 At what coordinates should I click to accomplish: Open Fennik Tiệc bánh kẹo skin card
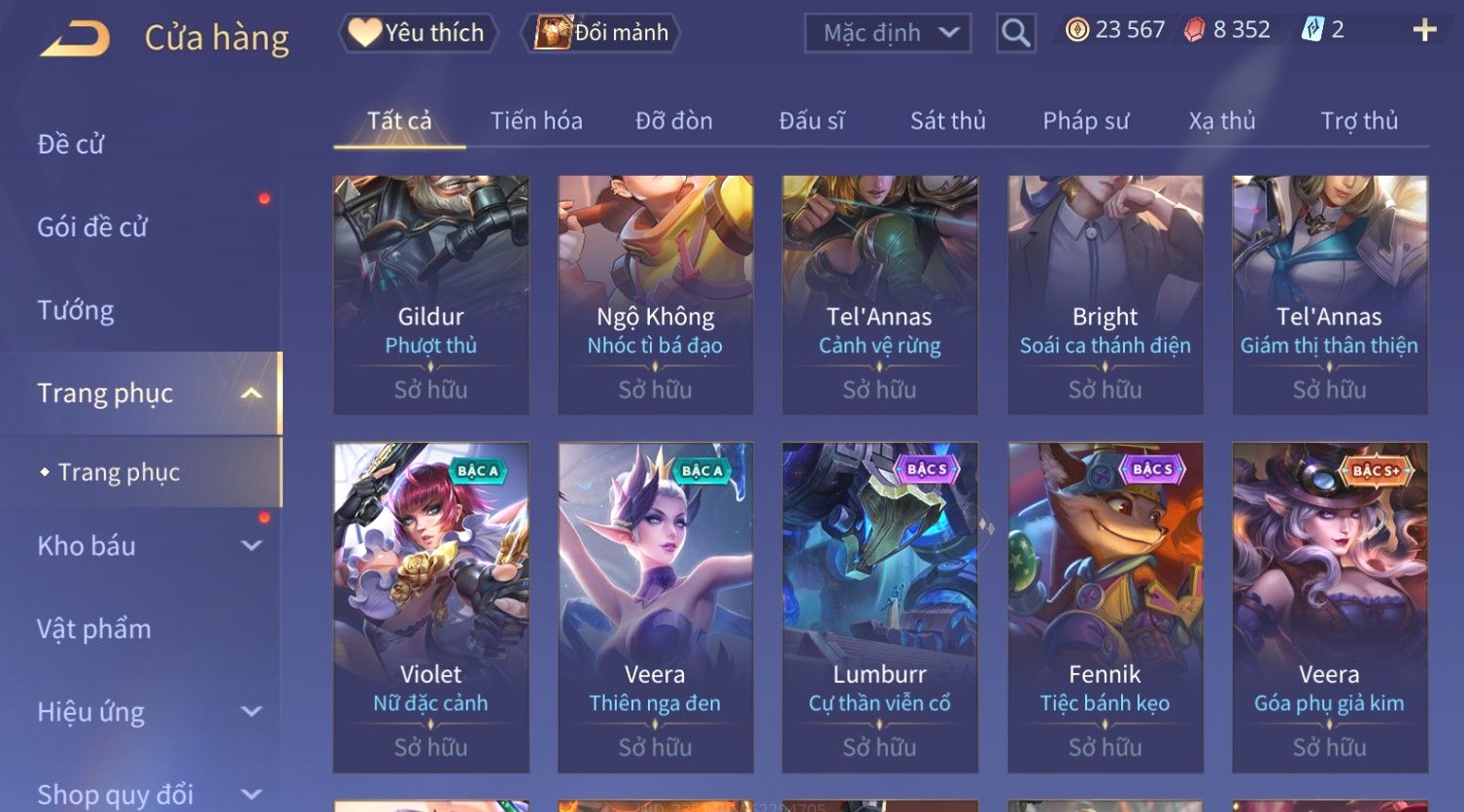tap(1106, 608)
